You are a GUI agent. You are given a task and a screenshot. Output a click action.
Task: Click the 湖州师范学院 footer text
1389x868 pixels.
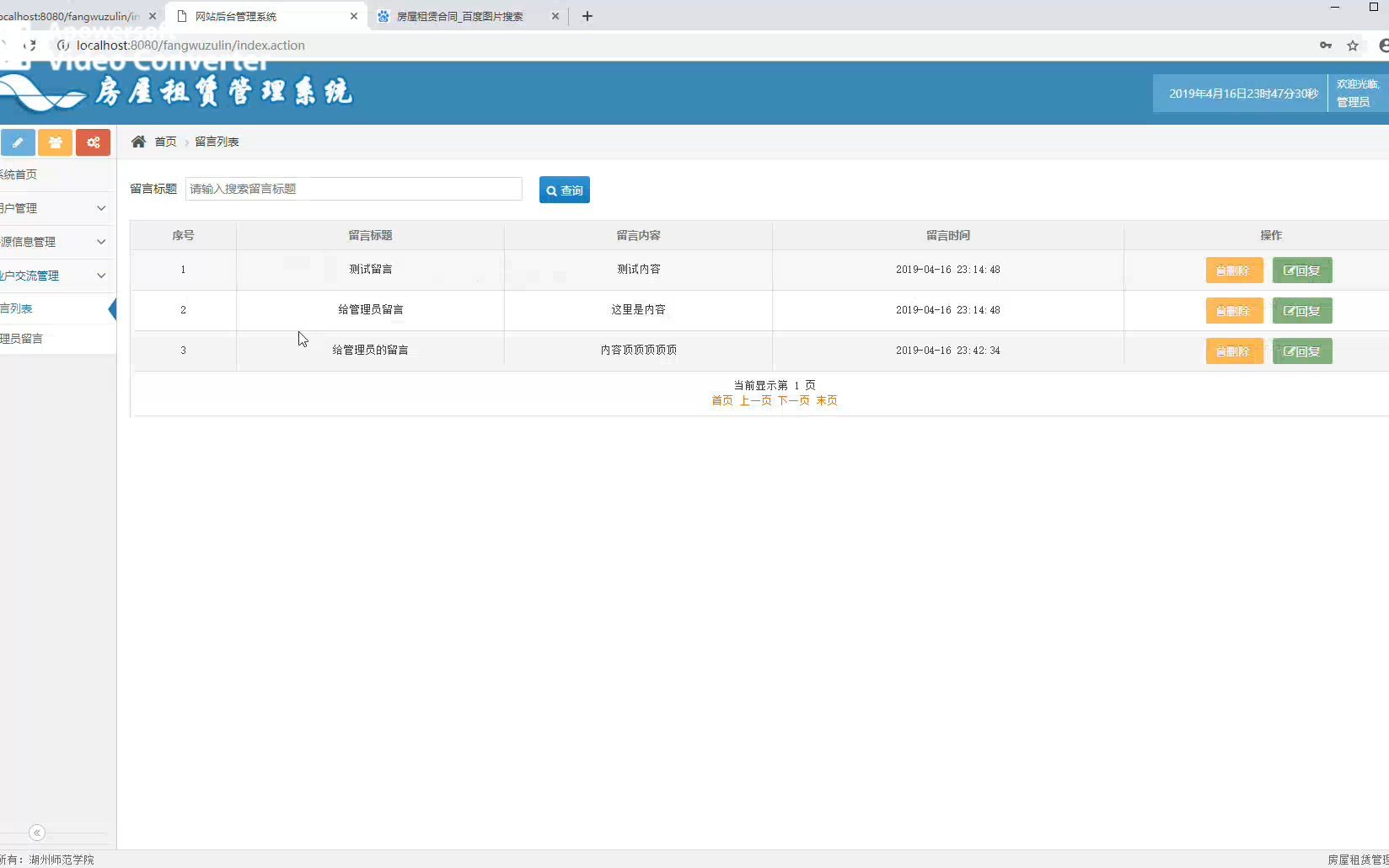click(62, 860)
